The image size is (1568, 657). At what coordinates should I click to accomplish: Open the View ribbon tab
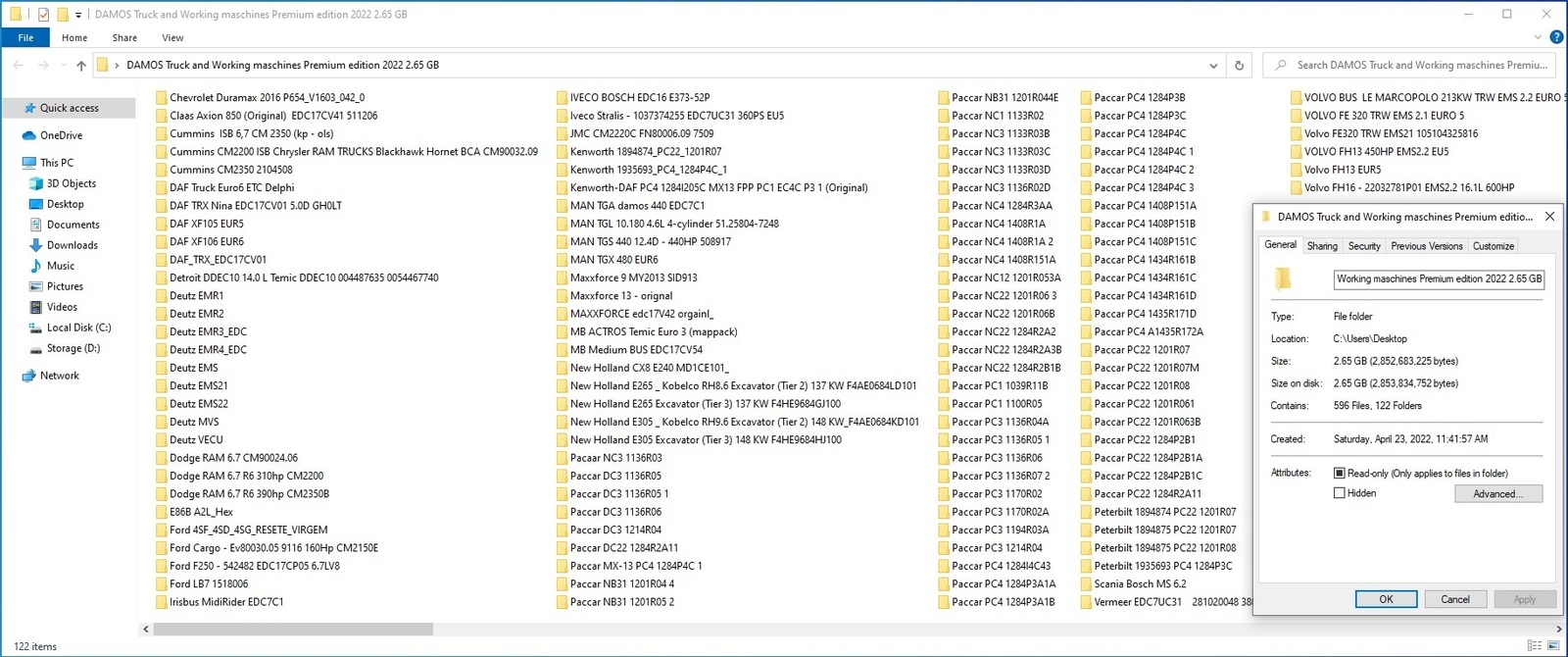(172, 37)
